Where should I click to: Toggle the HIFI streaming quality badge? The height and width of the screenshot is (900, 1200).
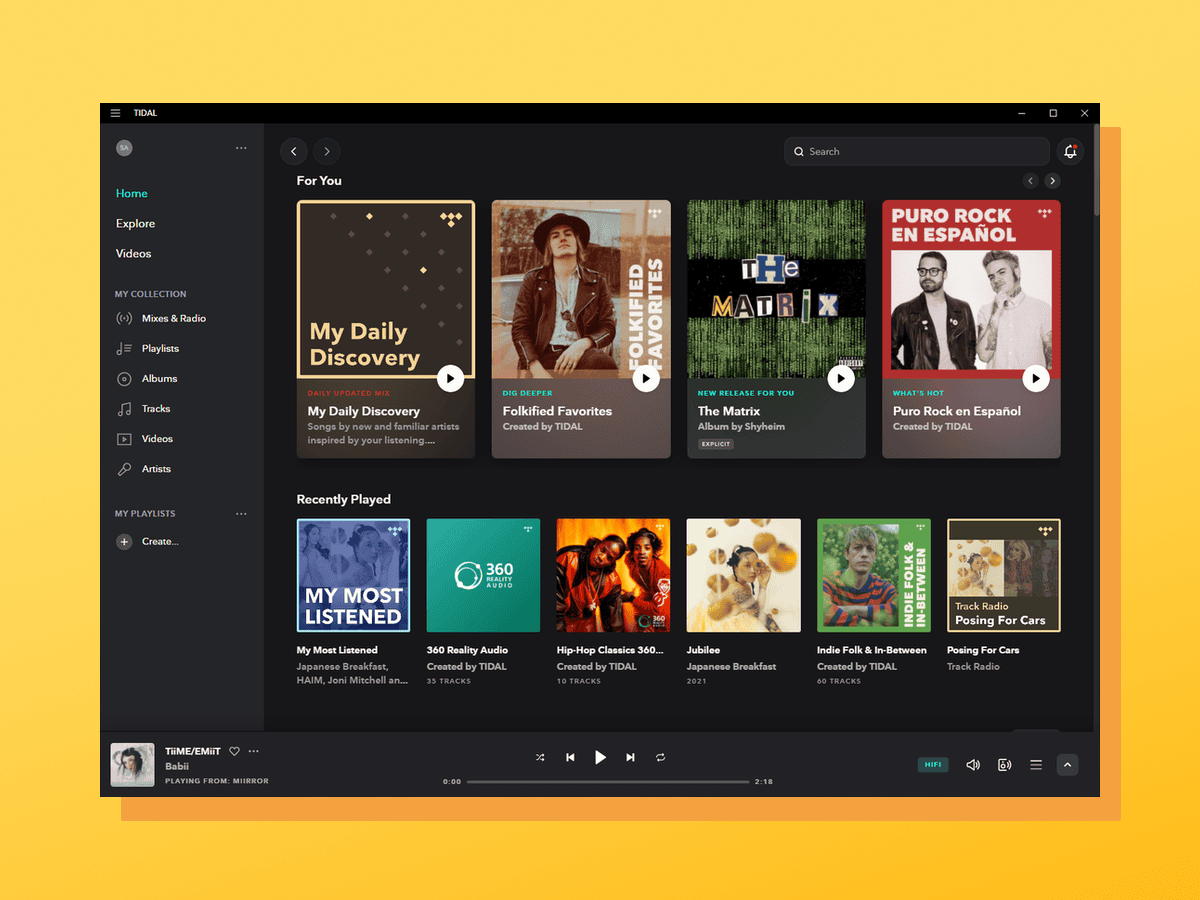[932, 764]
